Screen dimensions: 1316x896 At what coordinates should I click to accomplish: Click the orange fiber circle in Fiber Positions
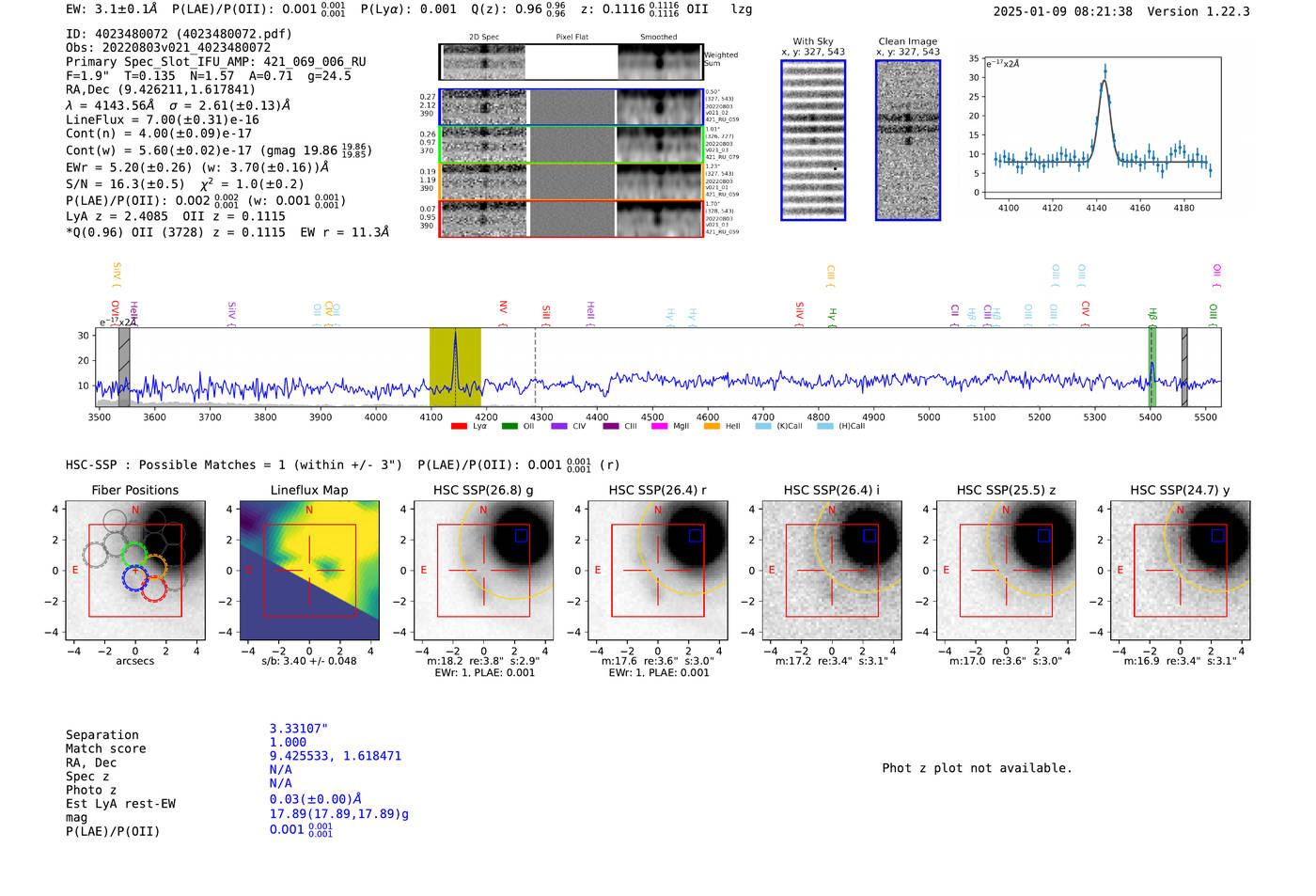tap(154, 567)
